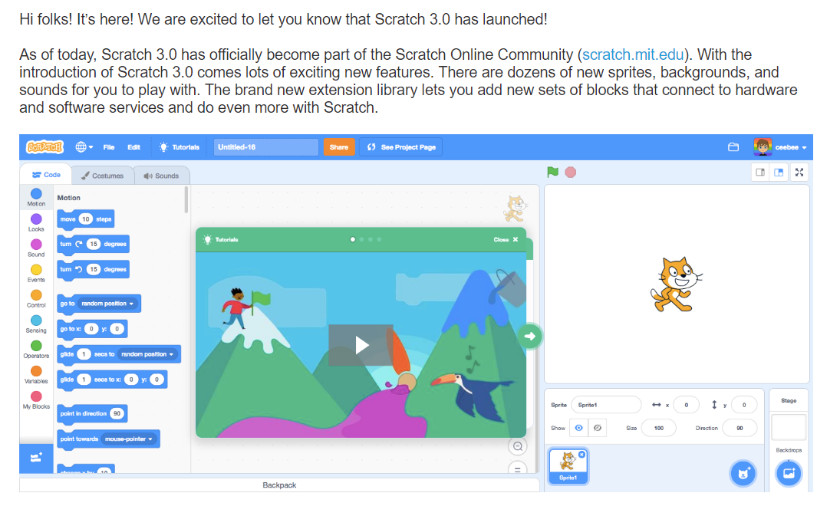Switch to the Sounds tab
This screenshot has height=506, width=830.
pos(161,175)
